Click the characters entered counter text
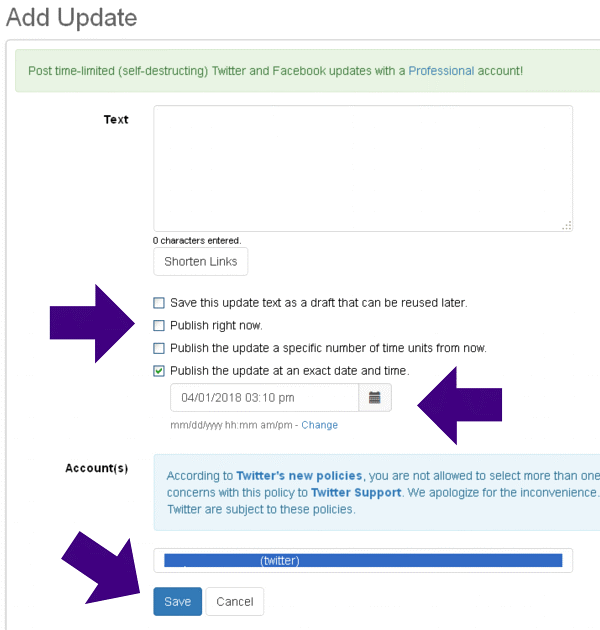The height and width of the screenshot is (630, 600). tap(197, 241)
